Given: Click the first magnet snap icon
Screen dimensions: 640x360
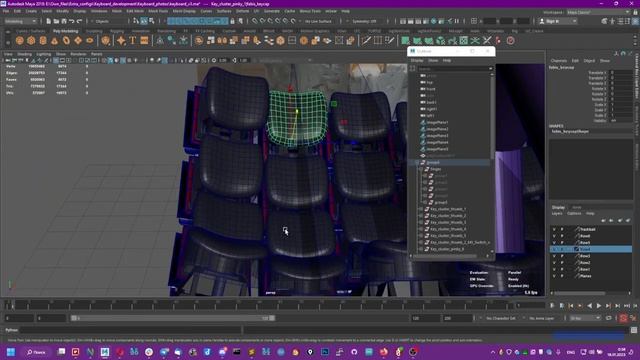Looking at the screenshot, I should pos(255,21).
